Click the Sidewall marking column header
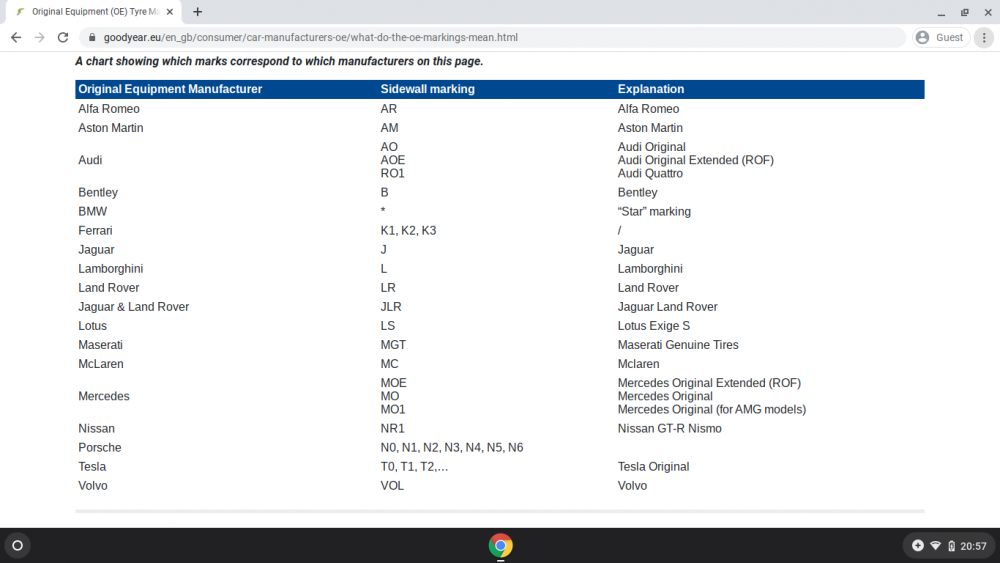The height and width of the screenshot is (563, 1000). click(427, 89)
